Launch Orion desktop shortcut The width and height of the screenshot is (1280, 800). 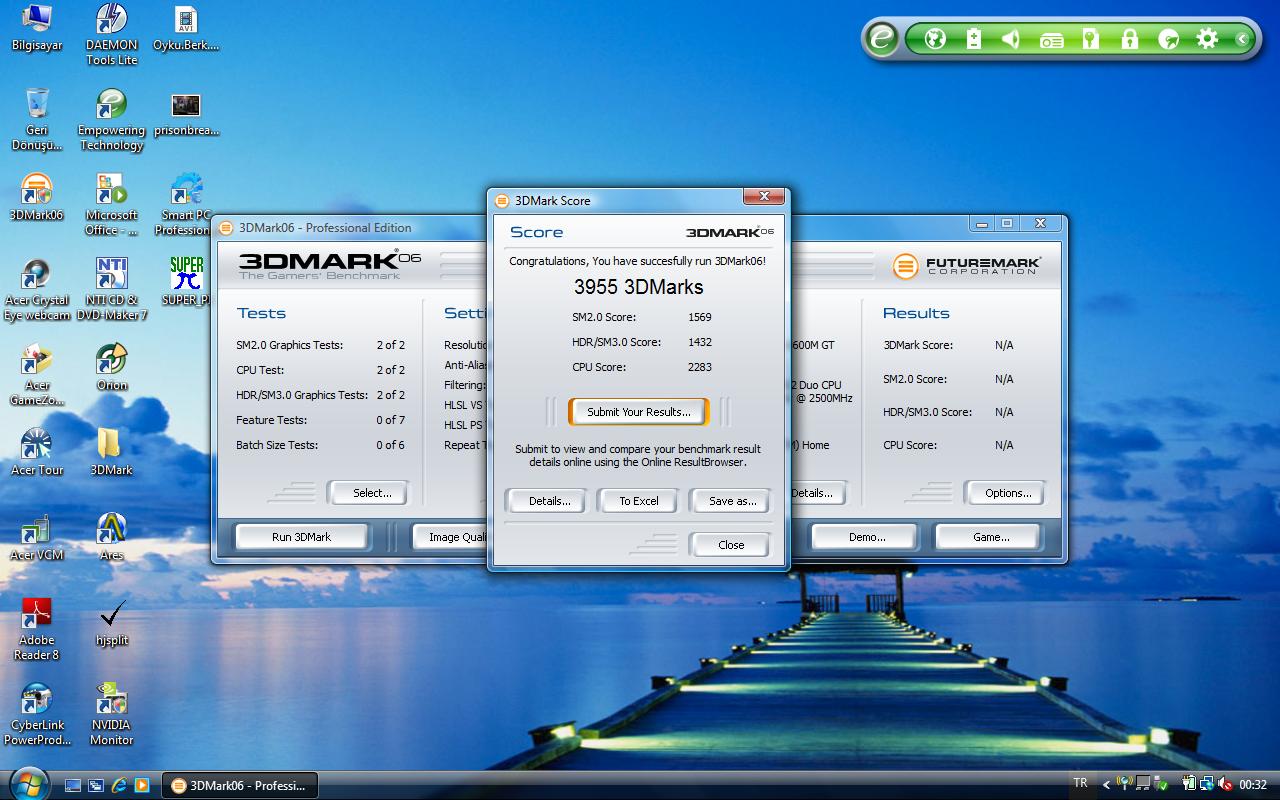pos(112,367)
